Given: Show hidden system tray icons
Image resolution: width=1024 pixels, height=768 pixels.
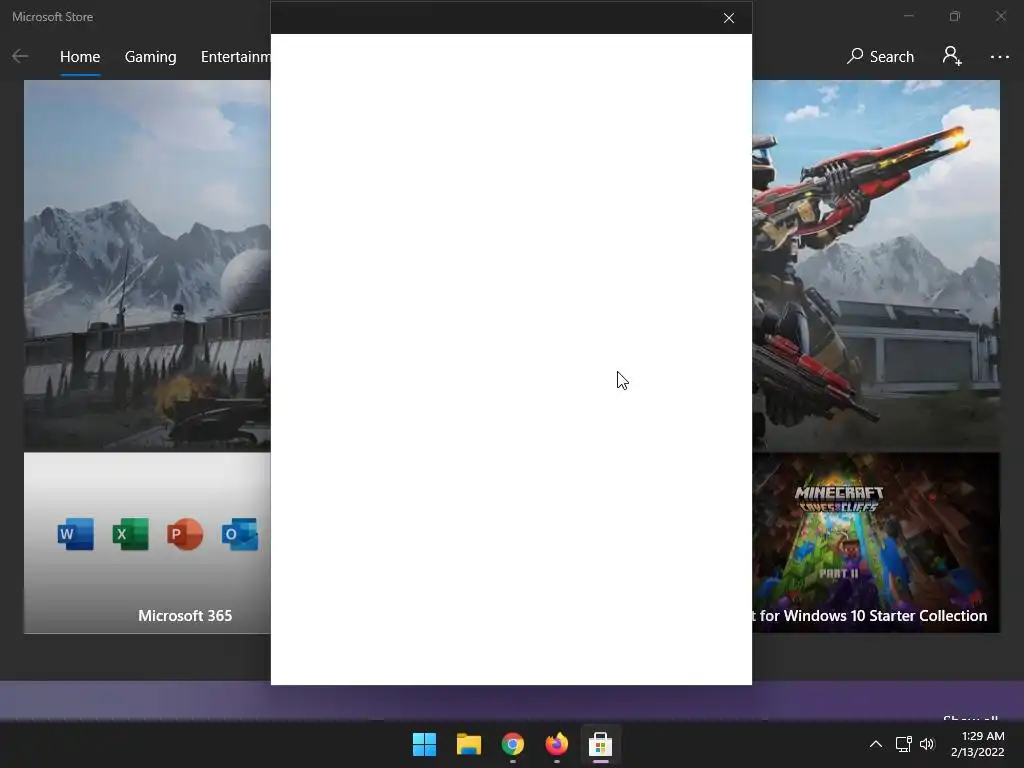Looking at the screenshot, I should click(876, 744).
